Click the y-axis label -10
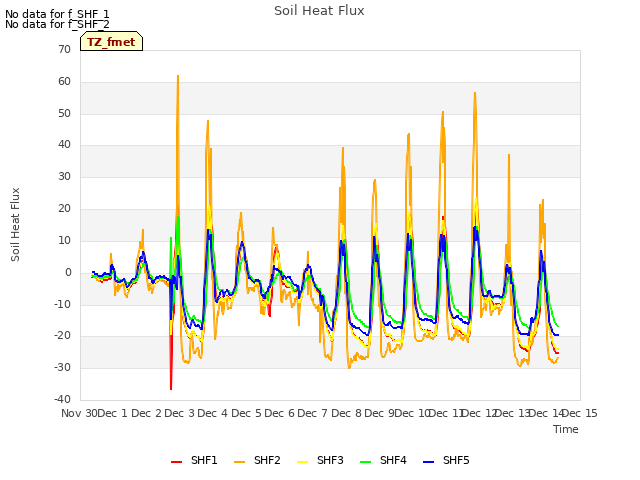The height and width of the screenshot is (480, 640). (x=63, y=304)
